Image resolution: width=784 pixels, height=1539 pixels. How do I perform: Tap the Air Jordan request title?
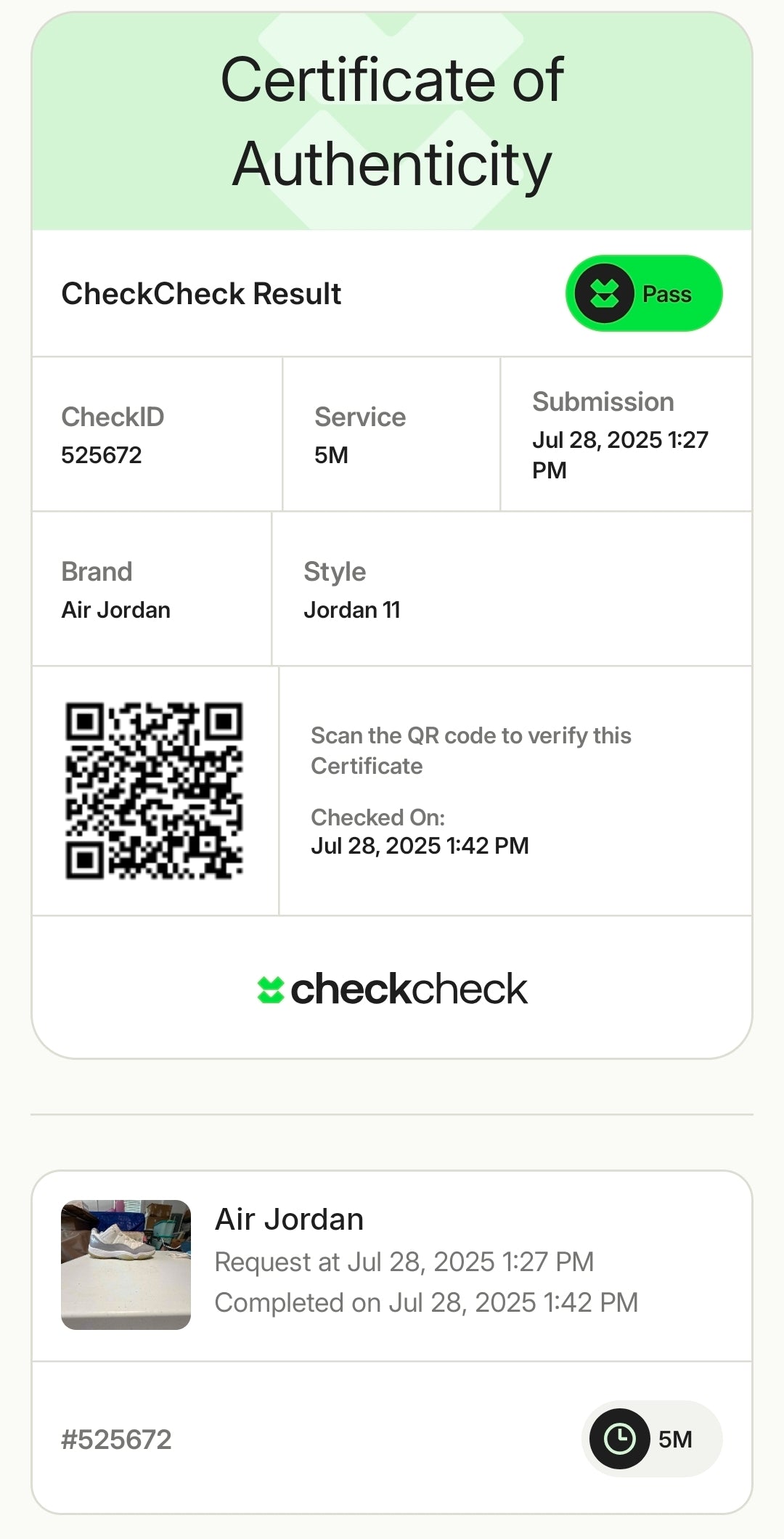tap(289, 1220)
